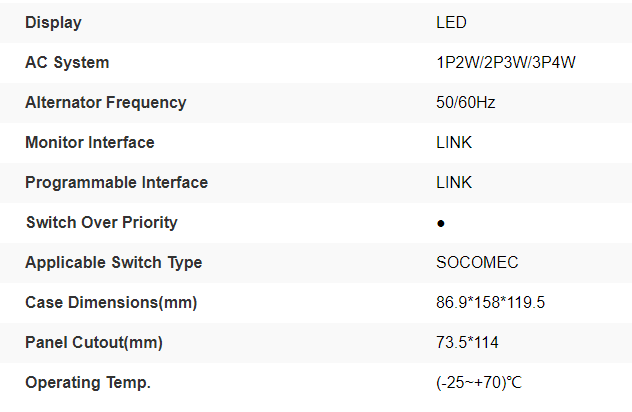Click the AC System label
This screenshot has width=632, height=412.
[x=67, y=62]
